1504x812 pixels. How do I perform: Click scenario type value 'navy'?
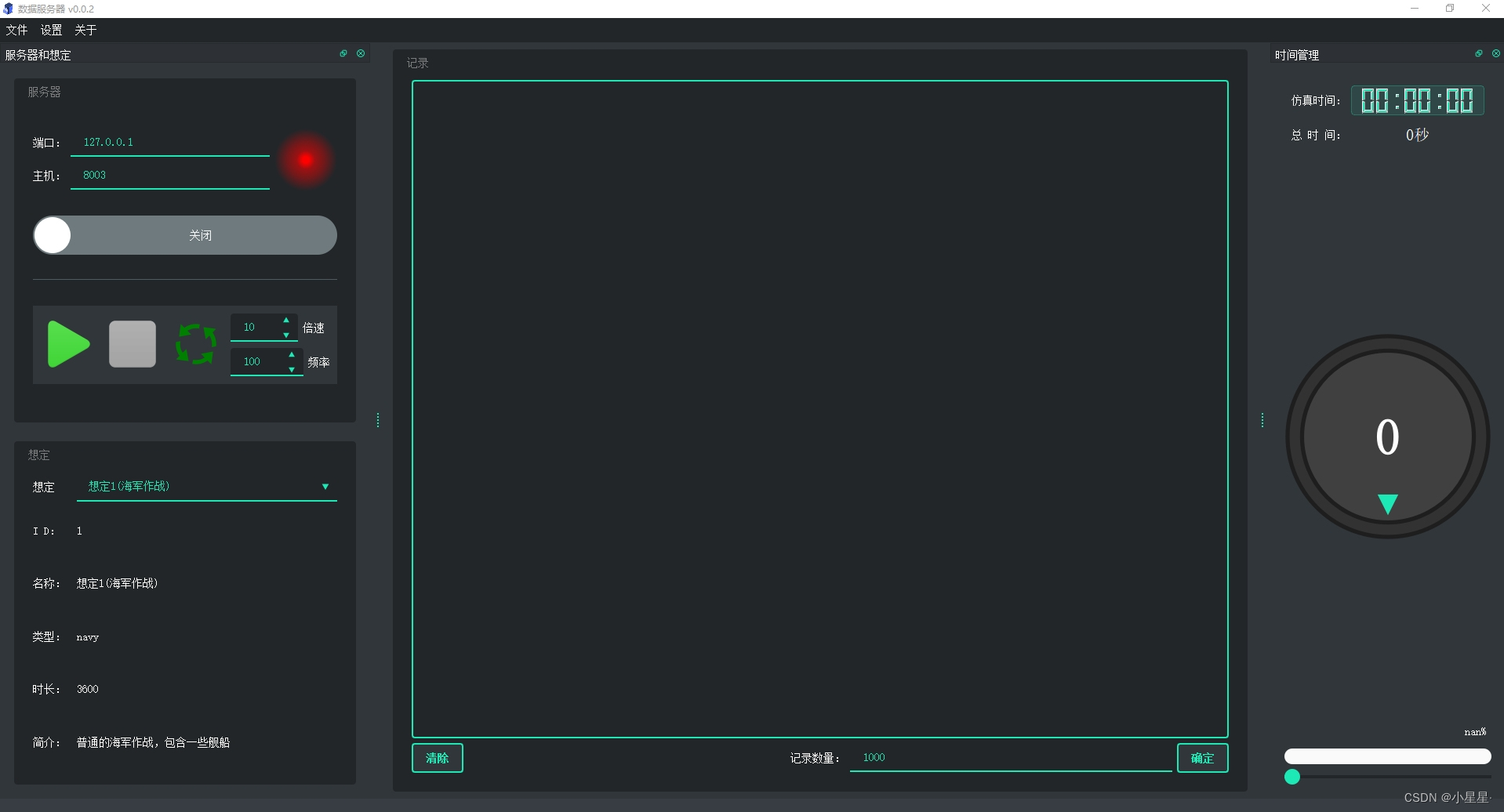pos(88,637)
